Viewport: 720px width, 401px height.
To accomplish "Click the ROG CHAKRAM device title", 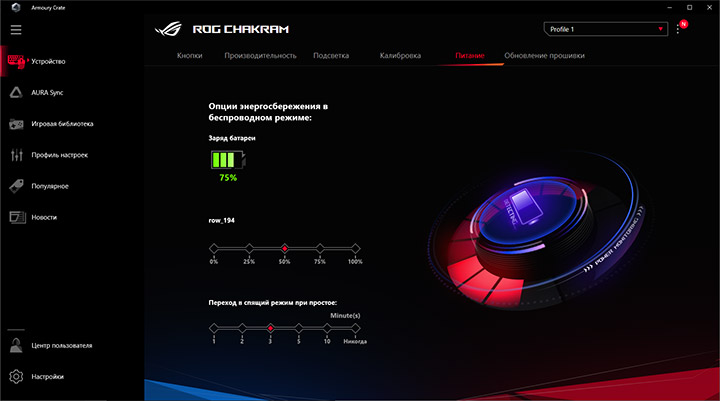I will (x=241, y=29).
